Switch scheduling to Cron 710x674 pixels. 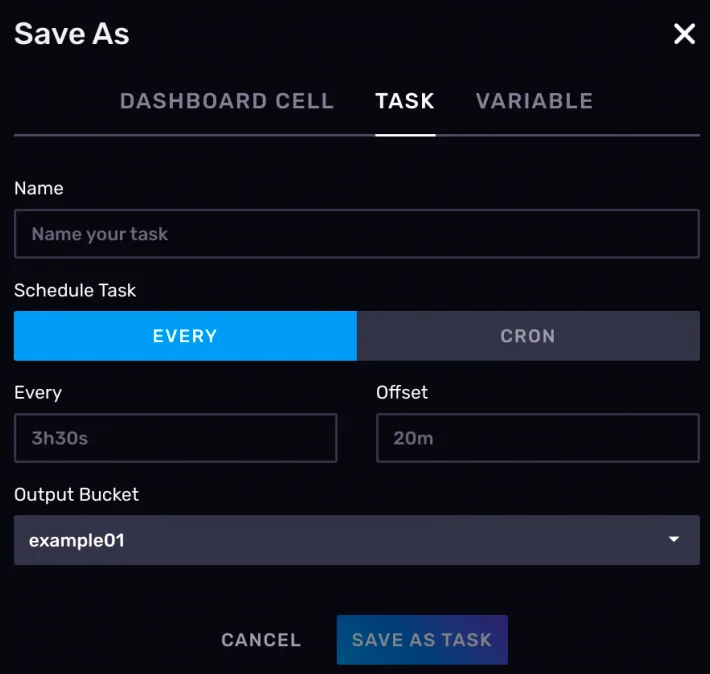528,336
